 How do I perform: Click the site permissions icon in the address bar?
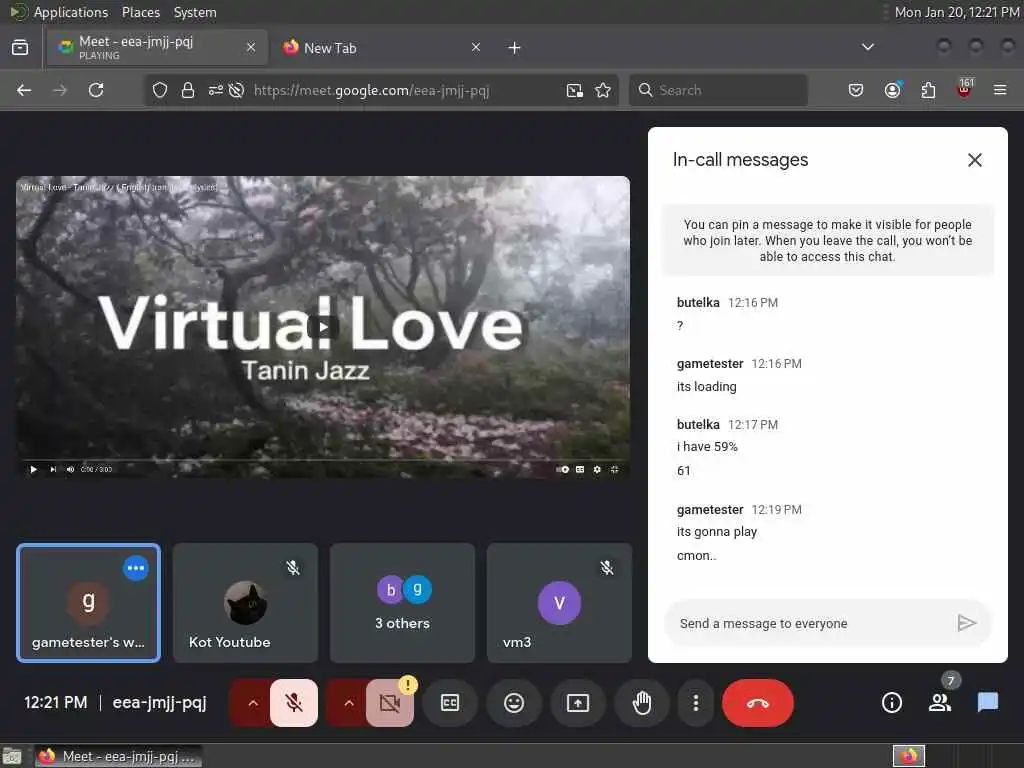point(216,90)
